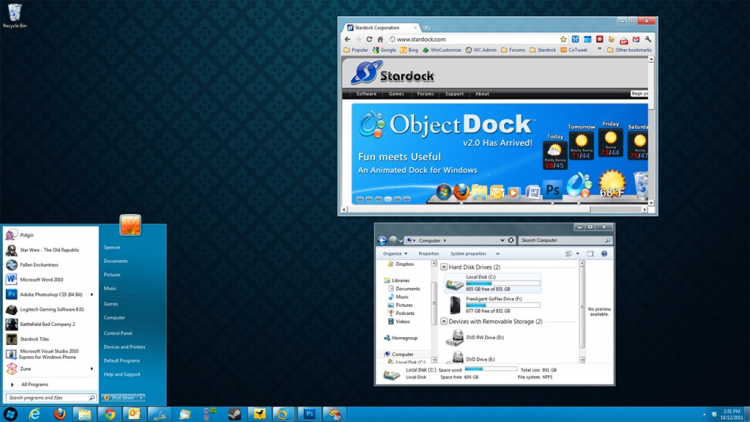Expand Other bookmarks folder
The width and height of the screenshot is (750, 422).
pos(629,50)
